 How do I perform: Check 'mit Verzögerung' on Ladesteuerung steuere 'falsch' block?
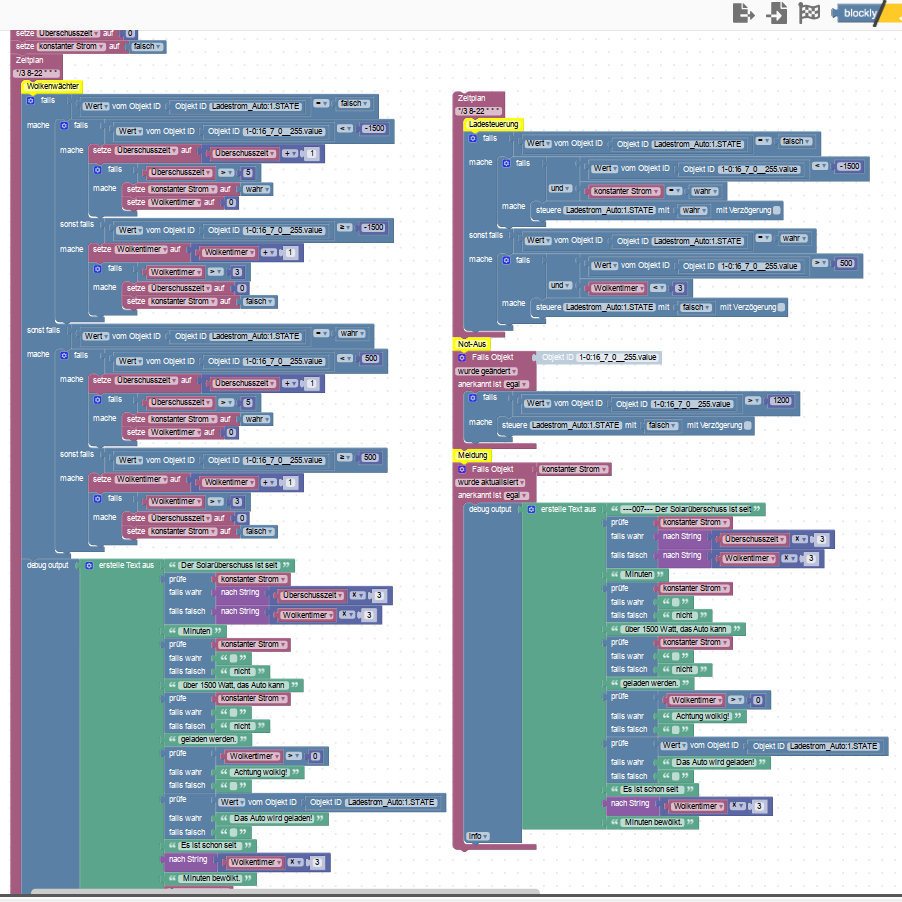click(781, 307)
